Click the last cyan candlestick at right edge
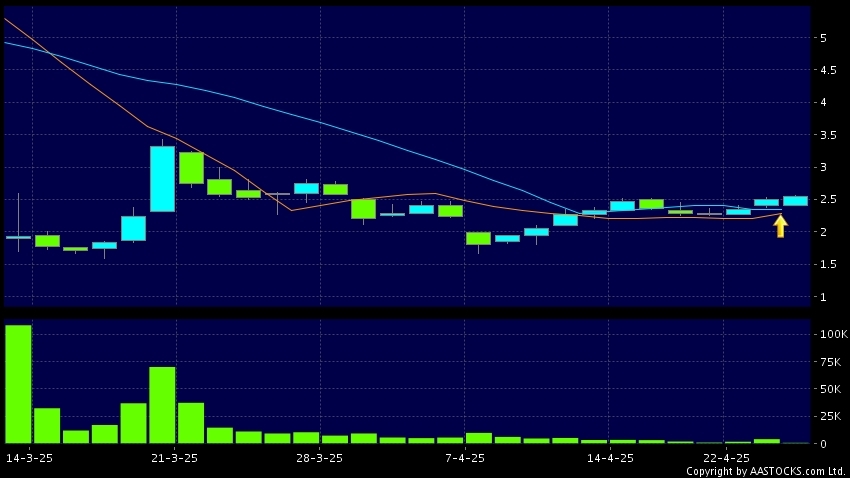 [795, 201]
